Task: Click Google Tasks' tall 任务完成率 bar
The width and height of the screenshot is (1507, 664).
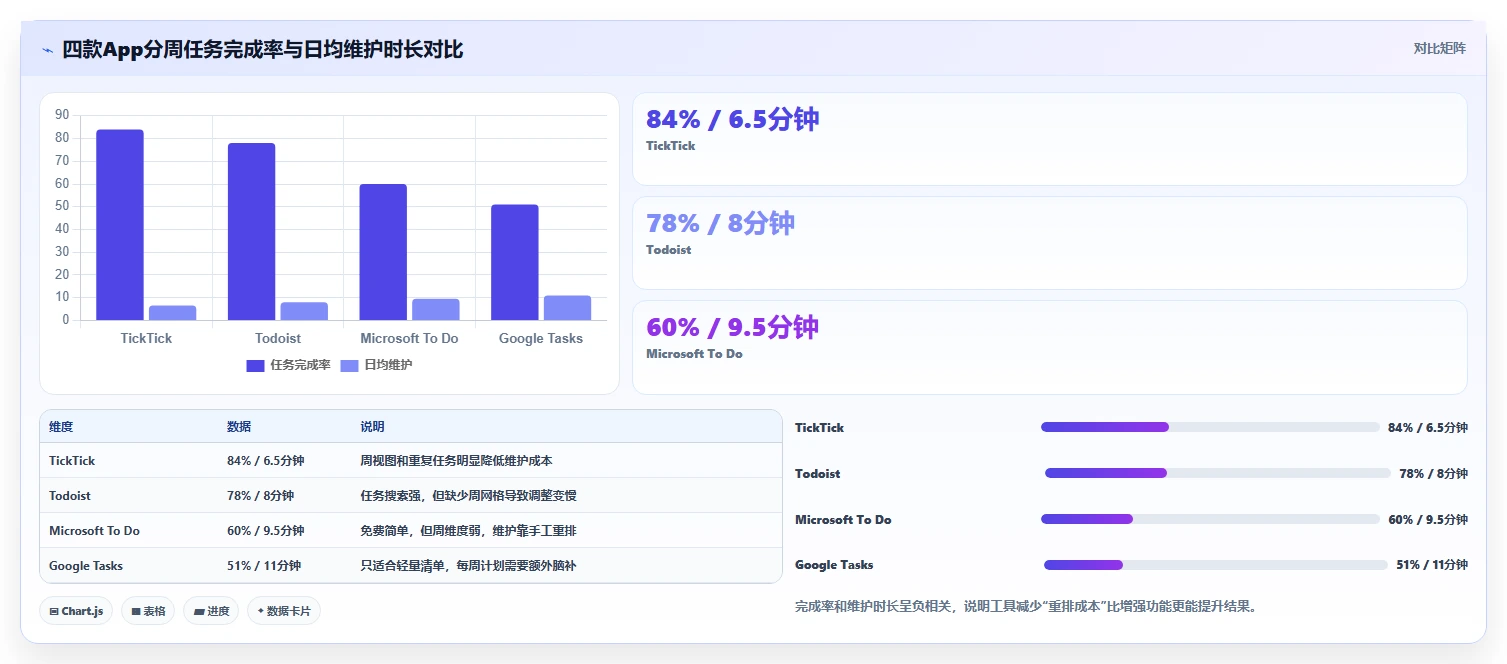Action: click(x=515, y=262)
